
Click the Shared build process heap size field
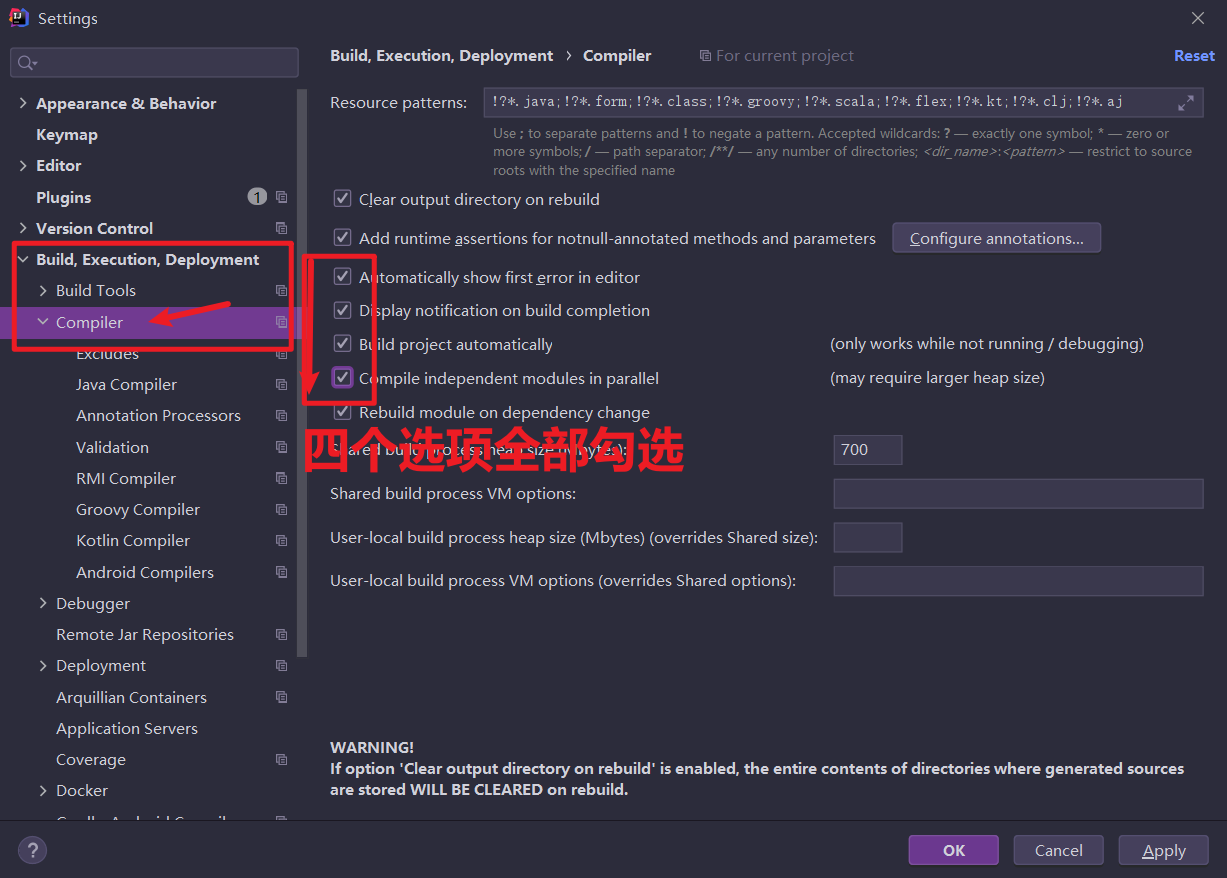coord(868,450)
